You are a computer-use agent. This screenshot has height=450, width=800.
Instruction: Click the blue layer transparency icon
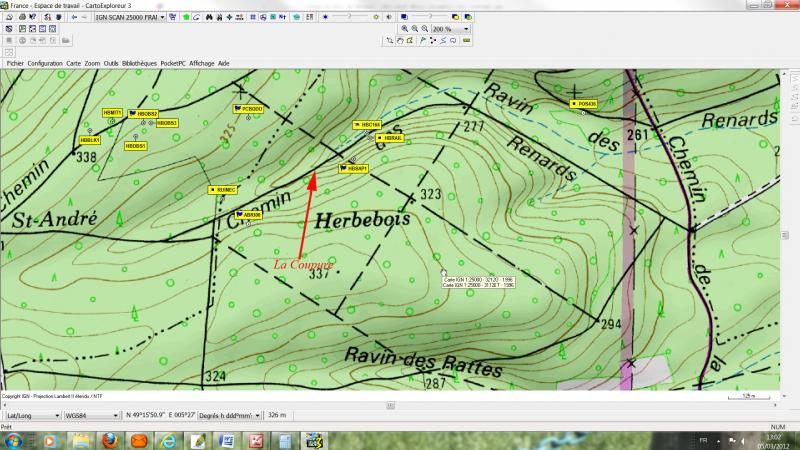(404, 17)
